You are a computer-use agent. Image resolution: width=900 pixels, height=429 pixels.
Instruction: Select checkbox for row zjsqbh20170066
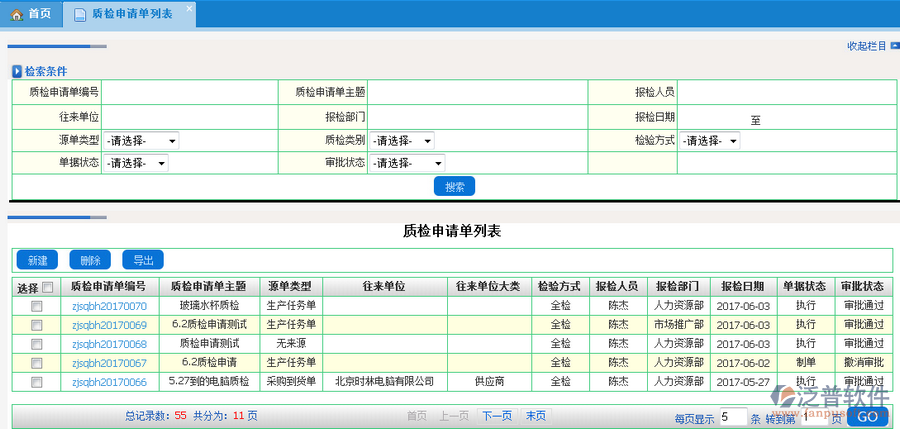click(x=37, y=382)
